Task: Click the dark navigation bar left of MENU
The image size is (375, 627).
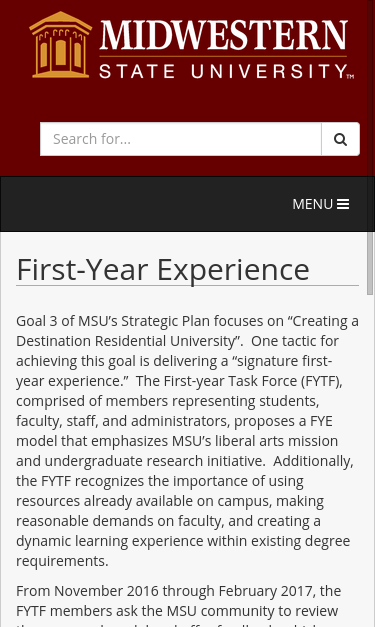Action: [144, 204]
